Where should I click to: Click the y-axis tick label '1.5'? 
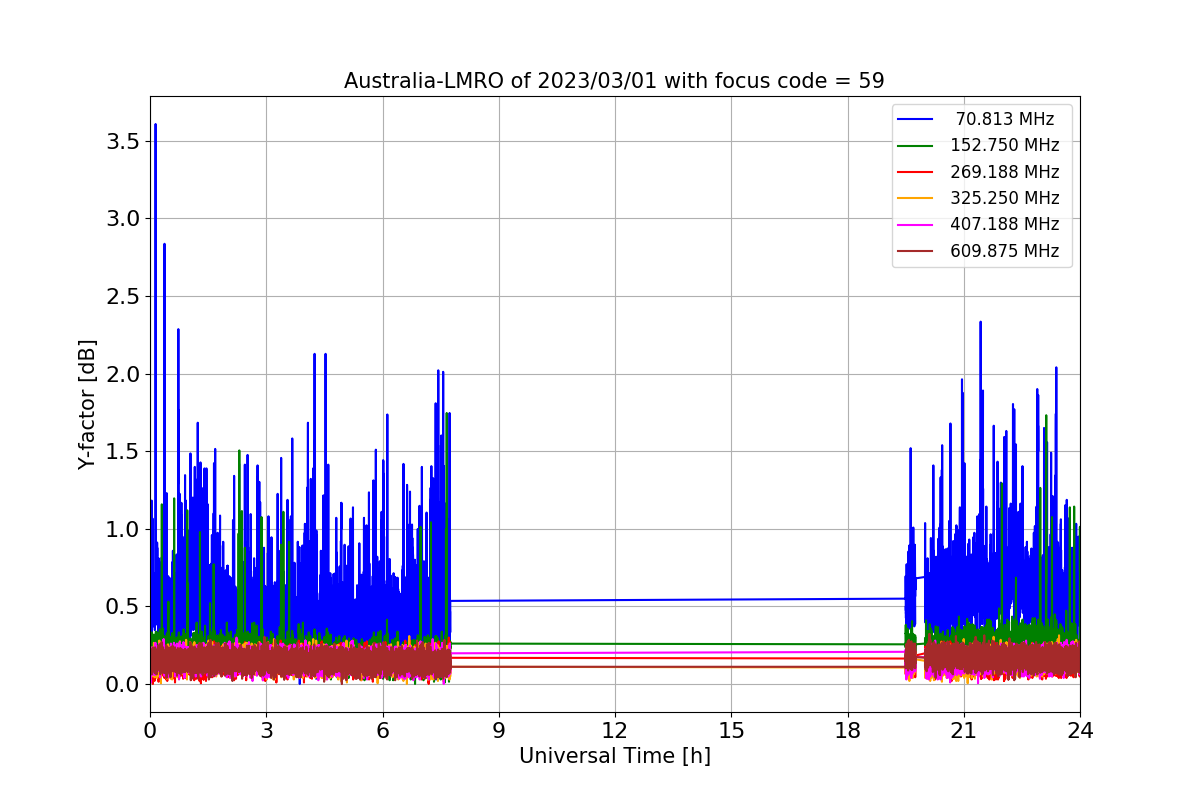tap(124, 451)
